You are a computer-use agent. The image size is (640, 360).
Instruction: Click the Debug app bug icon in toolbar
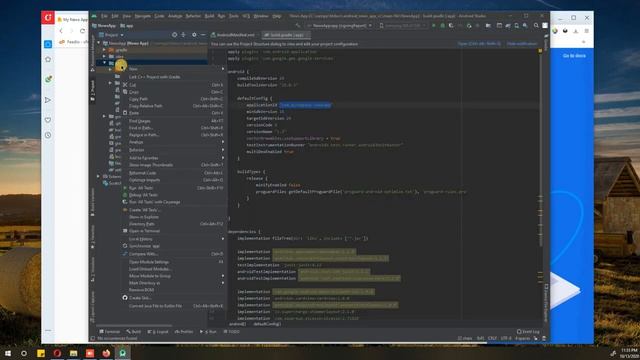pos(442,26)
